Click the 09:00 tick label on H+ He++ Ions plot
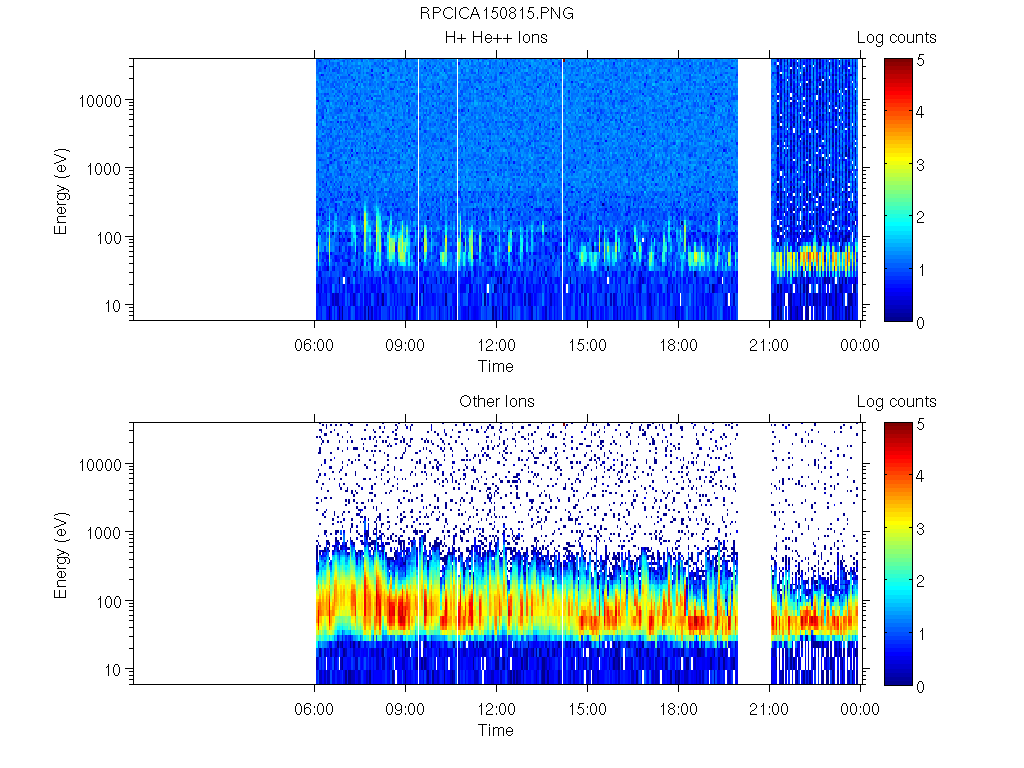Image resolution: width=1024 pixels, height=768 pixels. pos(405,345)
